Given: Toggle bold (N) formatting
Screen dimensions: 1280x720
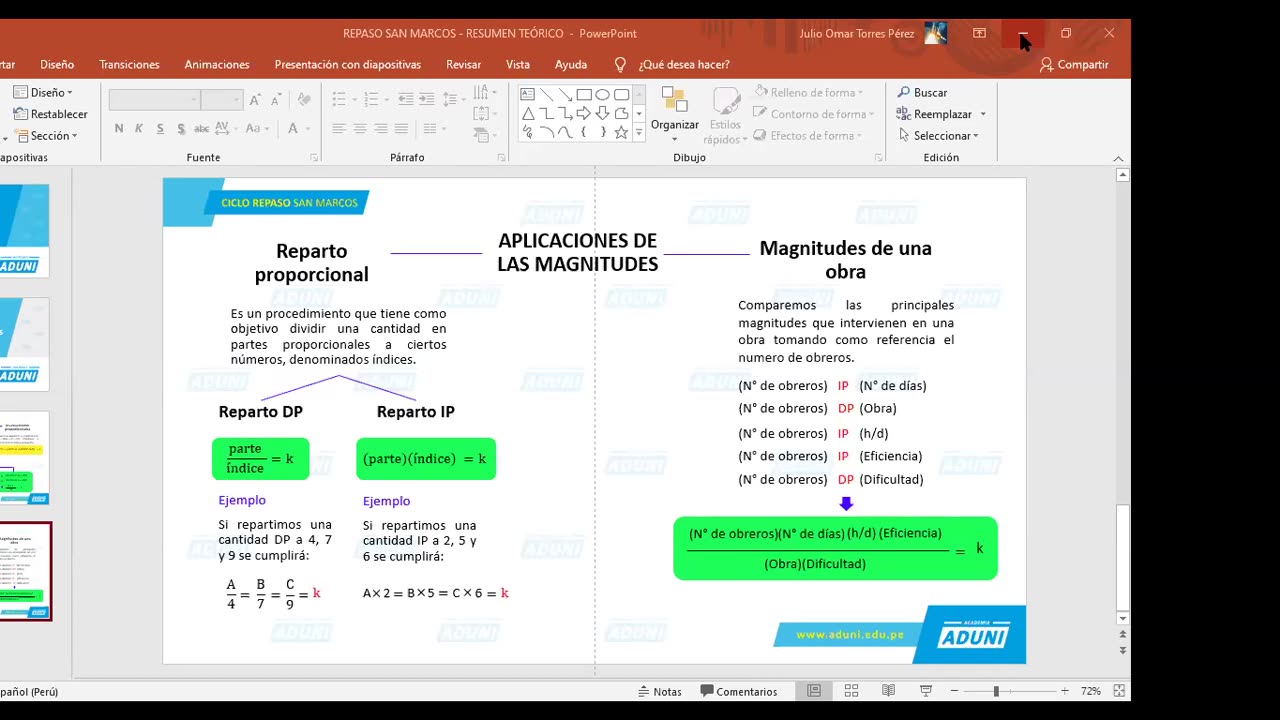Looking at the screenshot, I should [x=119, y=128].
